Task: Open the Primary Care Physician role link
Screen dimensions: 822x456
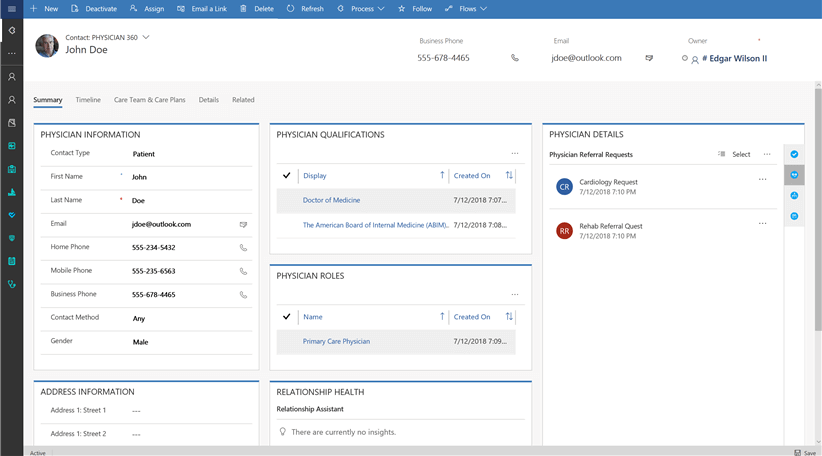Action: pyautogui.click(x=336, y=341)
